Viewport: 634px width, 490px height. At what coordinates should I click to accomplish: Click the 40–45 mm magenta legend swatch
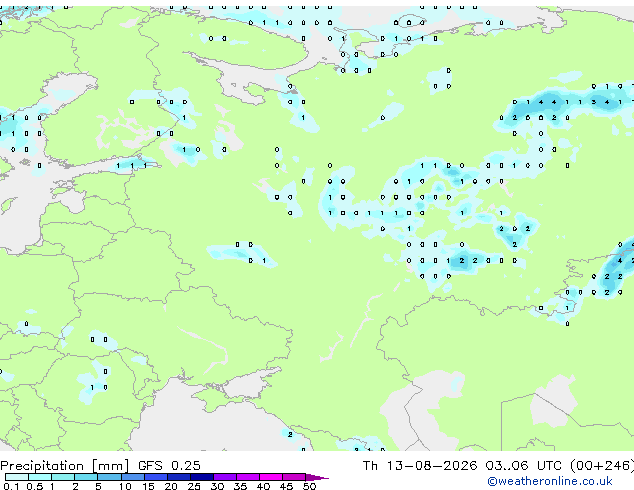[271, 477]
